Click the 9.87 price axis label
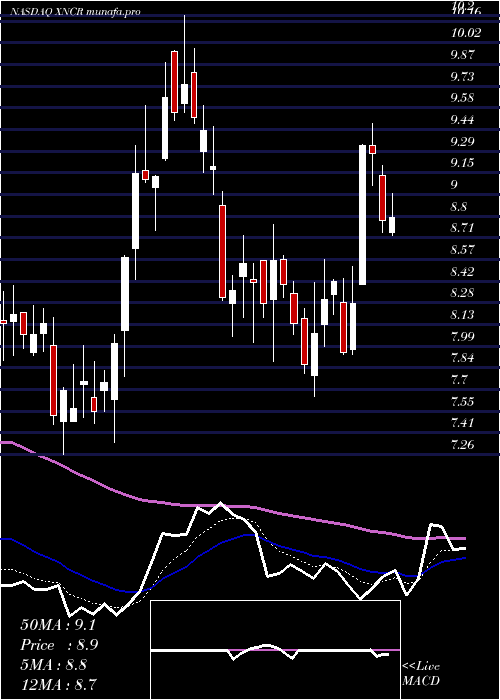 coord(462,54)
